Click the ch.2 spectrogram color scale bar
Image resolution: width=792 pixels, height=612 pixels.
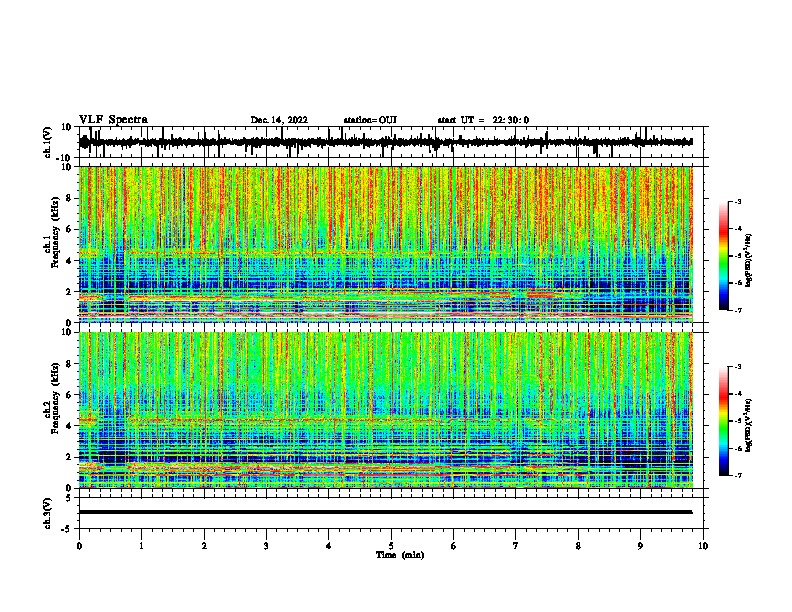click(724, 421)
